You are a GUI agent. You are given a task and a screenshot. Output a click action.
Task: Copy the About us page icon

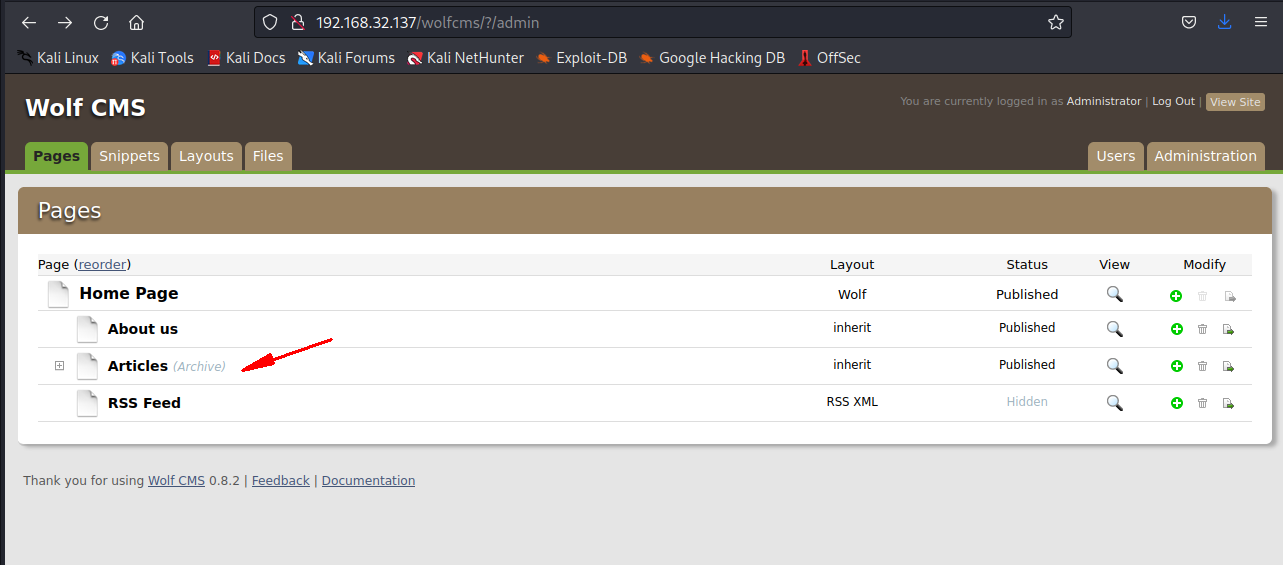1229,329
